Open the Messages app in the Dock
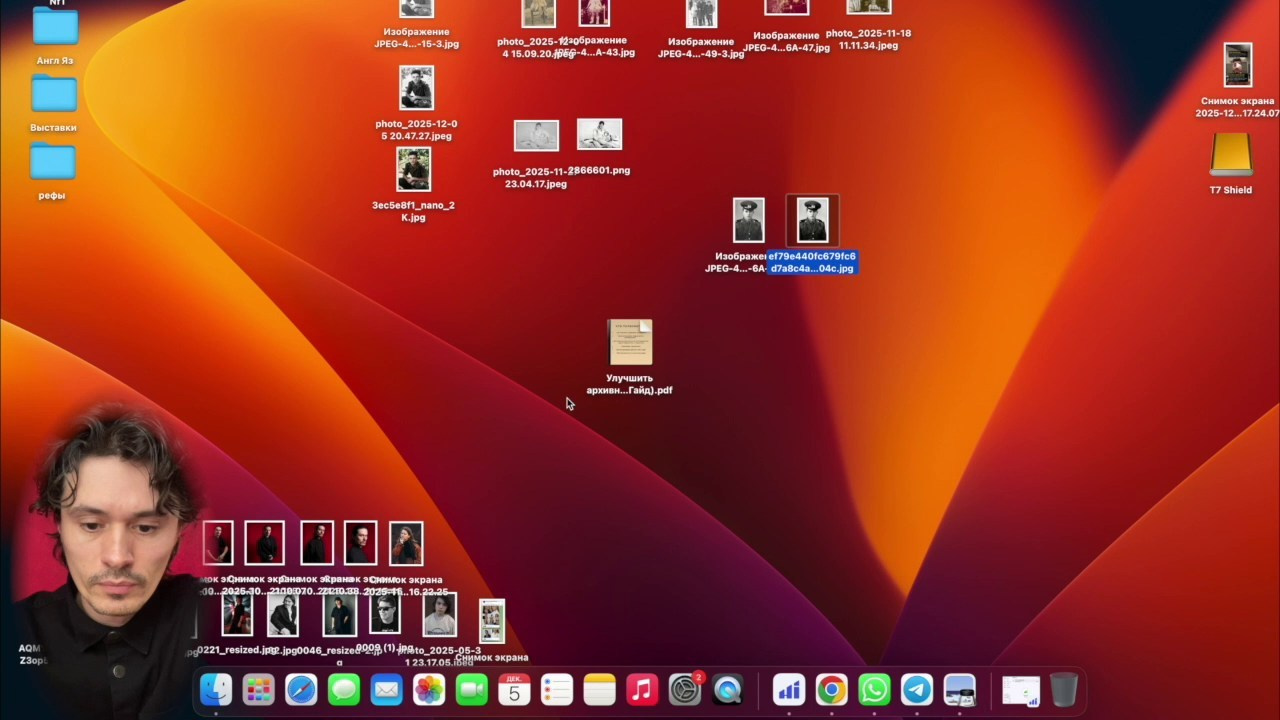Viewport: 1280px width, 720px height. click(344, 690)
